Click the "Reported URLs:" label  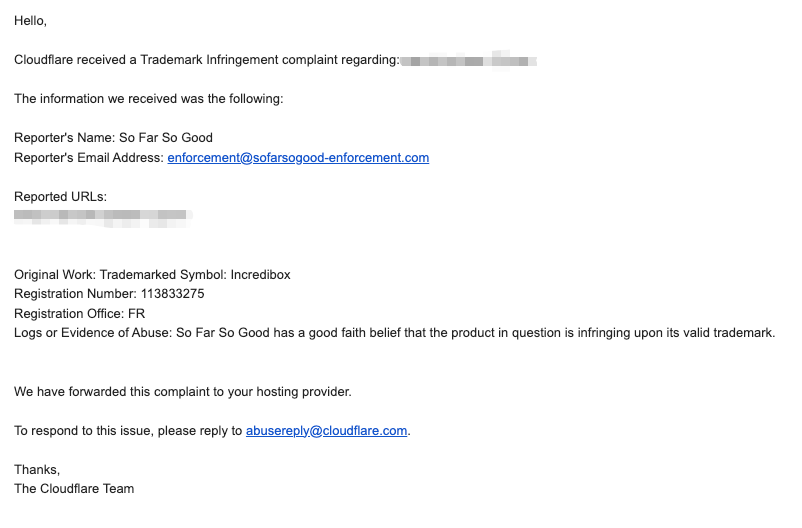(60, 197)
